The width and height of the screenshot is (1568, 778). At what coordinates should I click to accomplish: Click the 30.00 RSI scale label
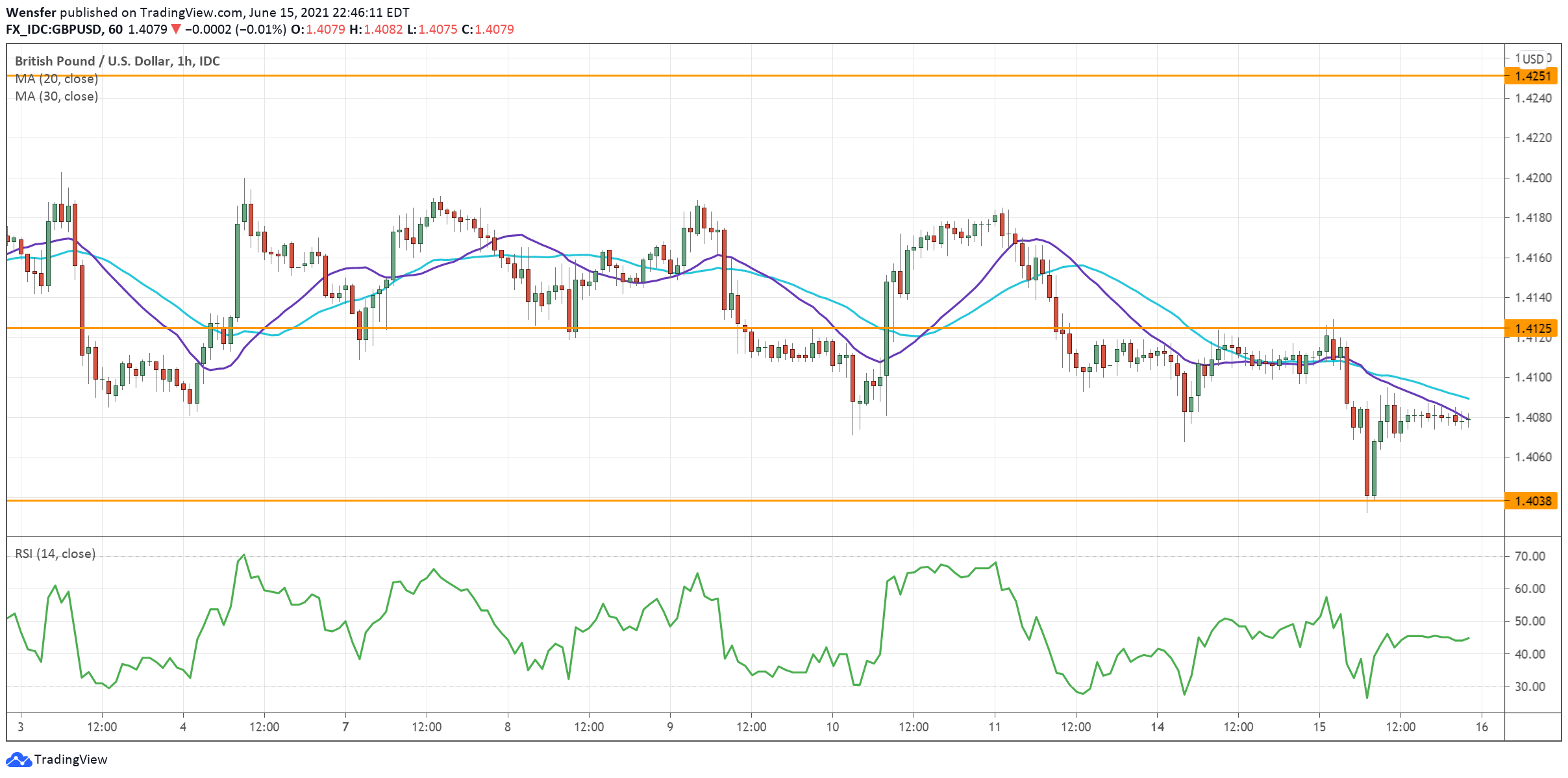coord(1530,687)
